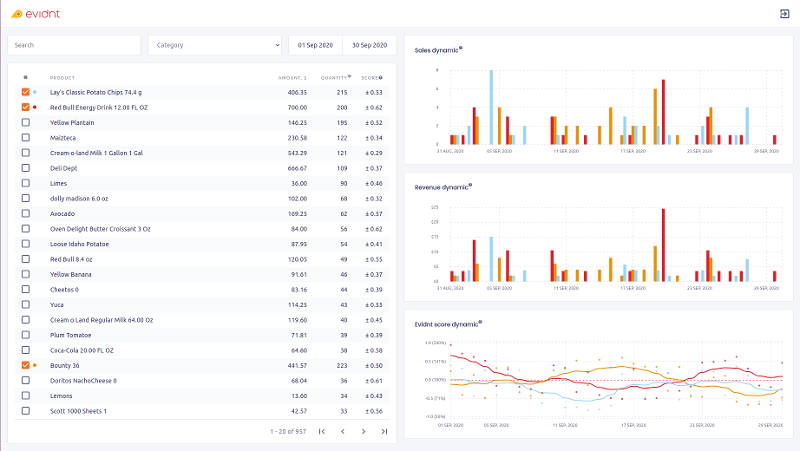Check the Coca-Cola 20.00 FL OZ checkbox
Screen dimensions: 800x451
click(26, 350)
